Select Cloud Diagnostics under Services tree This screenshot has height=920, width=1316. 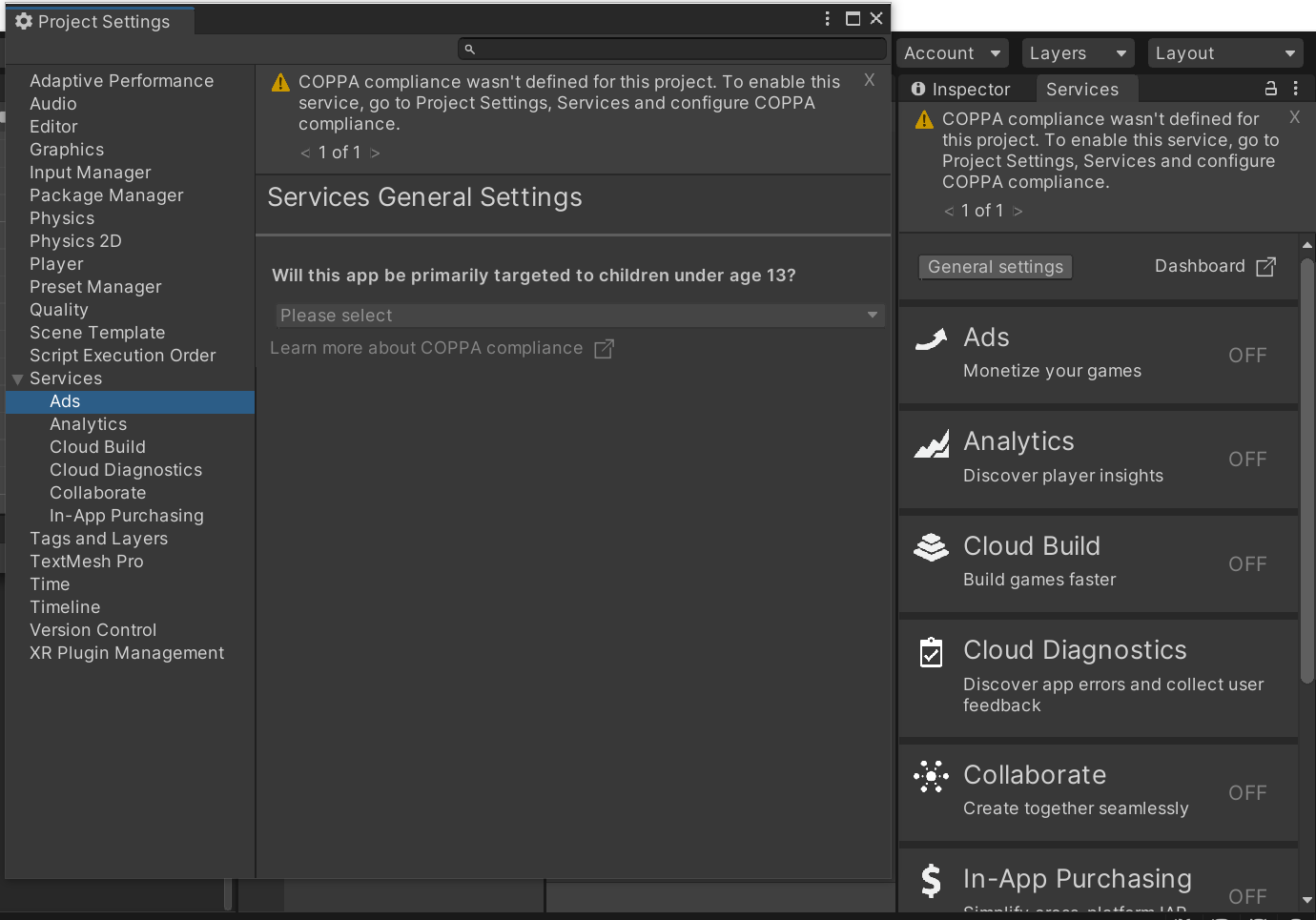[x=126, y=470]
